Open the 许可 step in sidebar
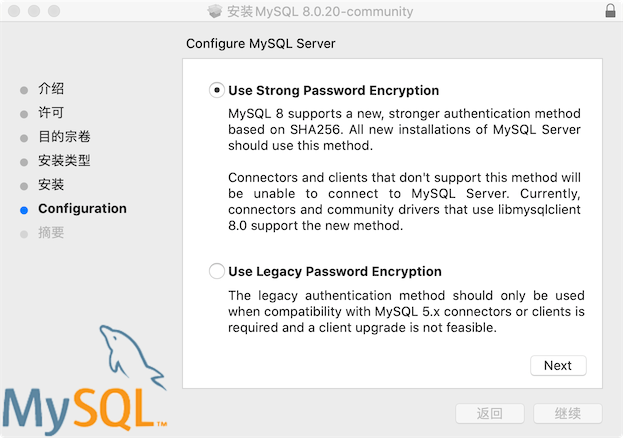 pos(51,113)
